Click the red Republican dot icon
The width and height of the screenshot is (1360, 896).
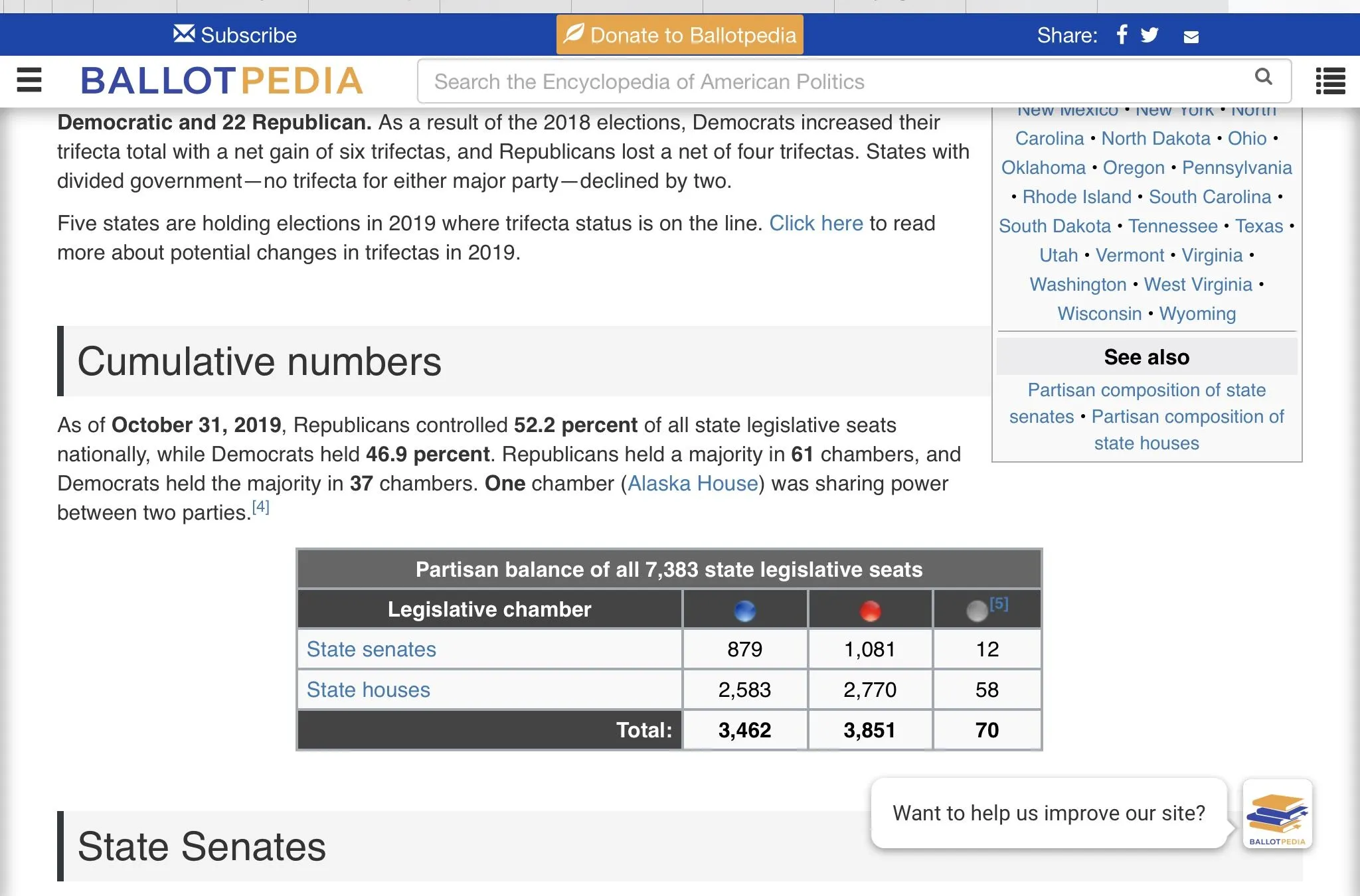870,610
